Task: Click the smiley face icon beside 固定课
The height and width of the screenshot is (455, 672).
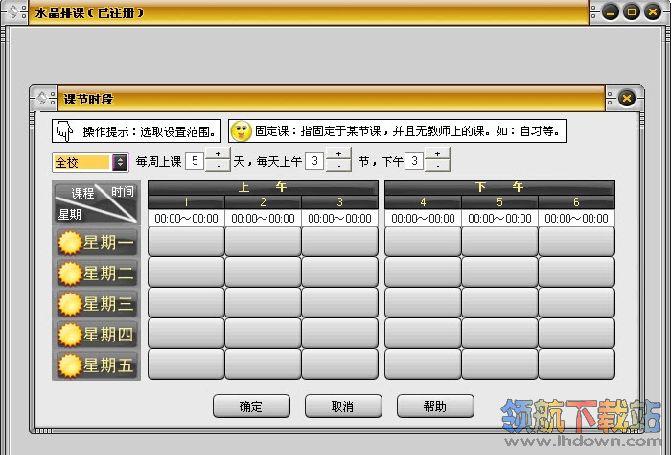Action: pyautogui.click(x=241, y=131)
